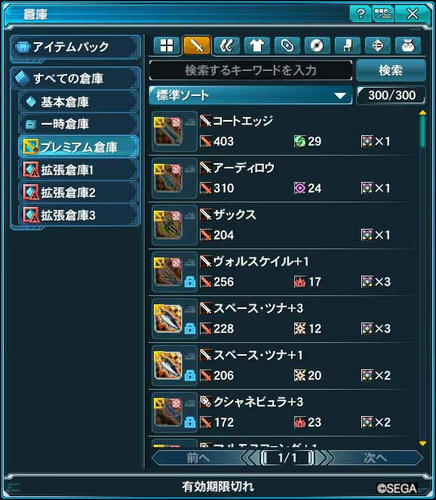Select the costume shirt category filter
Screen dimensions: 436x500
[x=257, y=45]
